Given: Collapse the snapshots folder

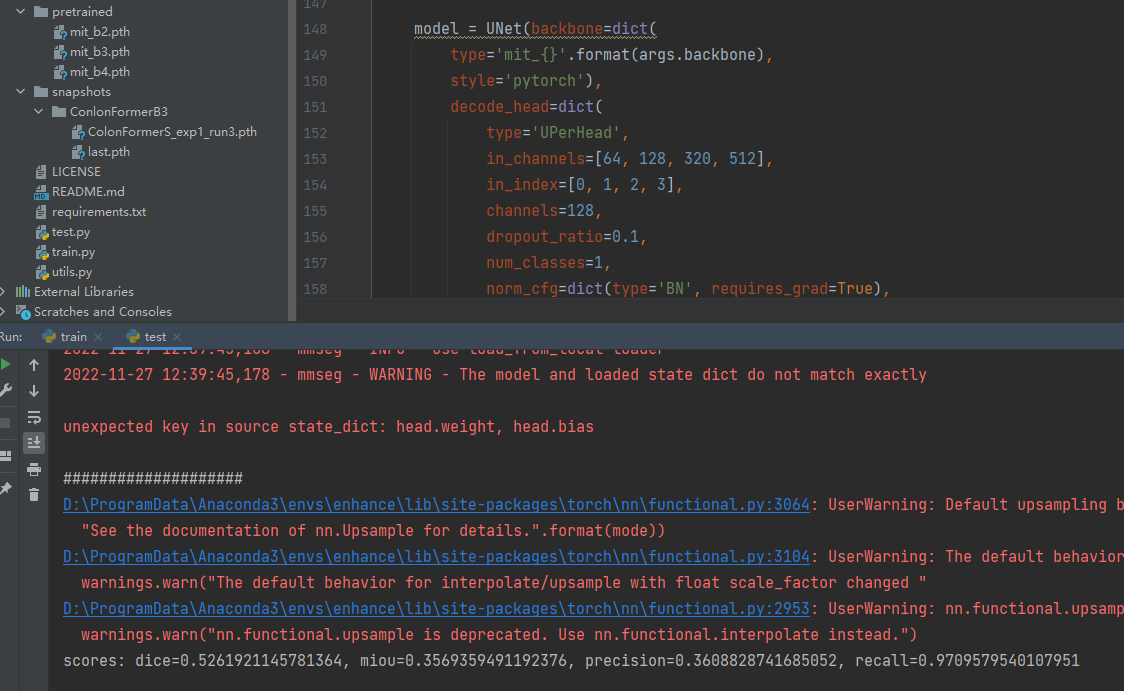Looking at the screenshot, I should coord(20,91).
